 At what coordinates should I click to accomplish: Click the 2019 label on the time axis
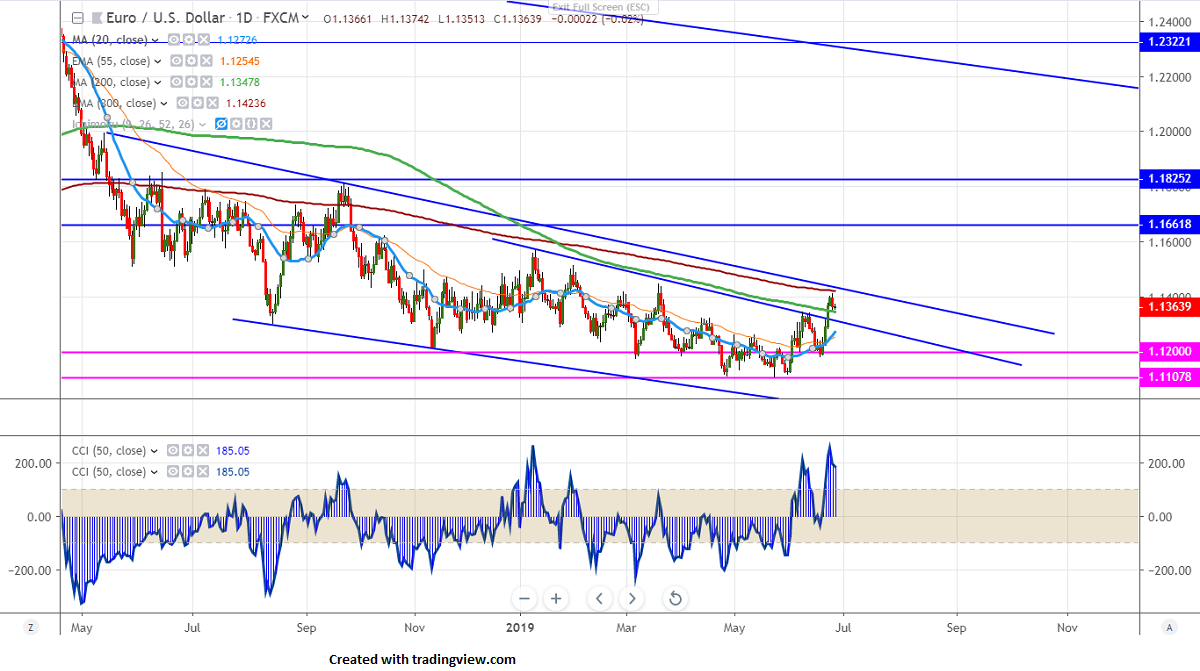pyautogui.click(x=521, y=628)
